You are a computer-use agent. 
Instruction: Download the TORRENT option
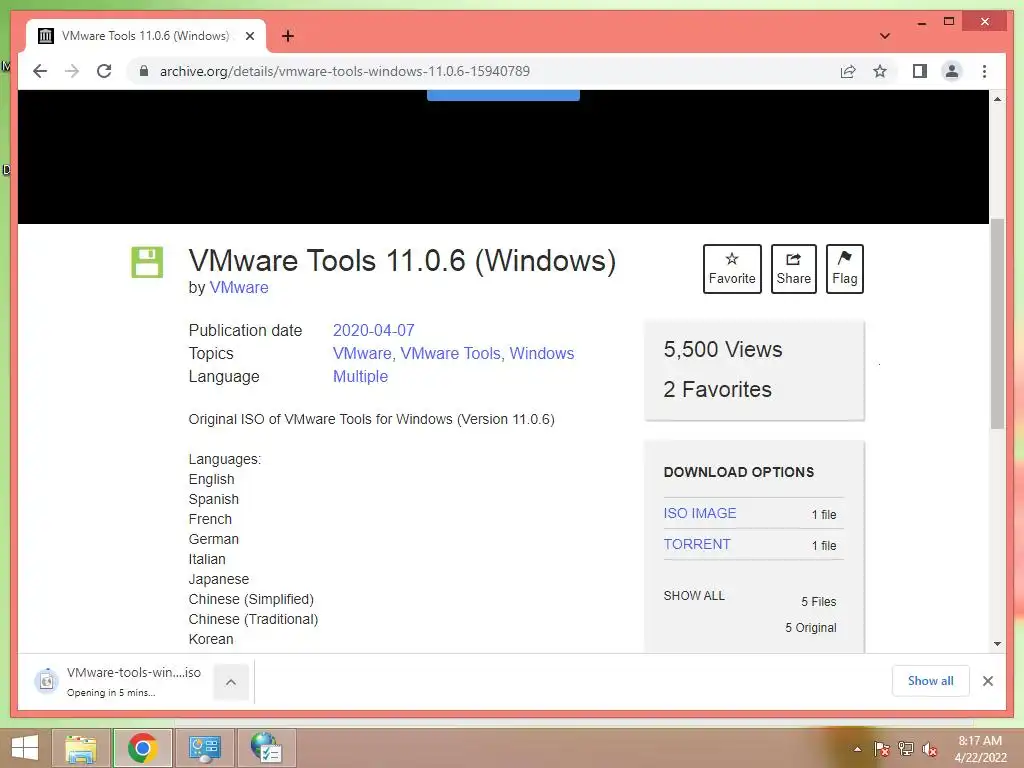697,544
